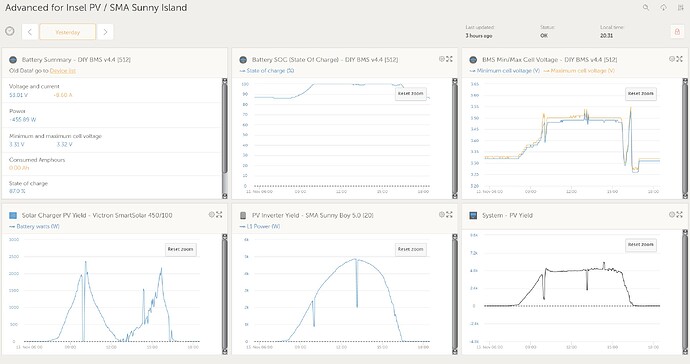The height and width of the screenshot is (364, 690).
Task: Click the System PV Yield widget scrollbar
Action: point(685,292)
